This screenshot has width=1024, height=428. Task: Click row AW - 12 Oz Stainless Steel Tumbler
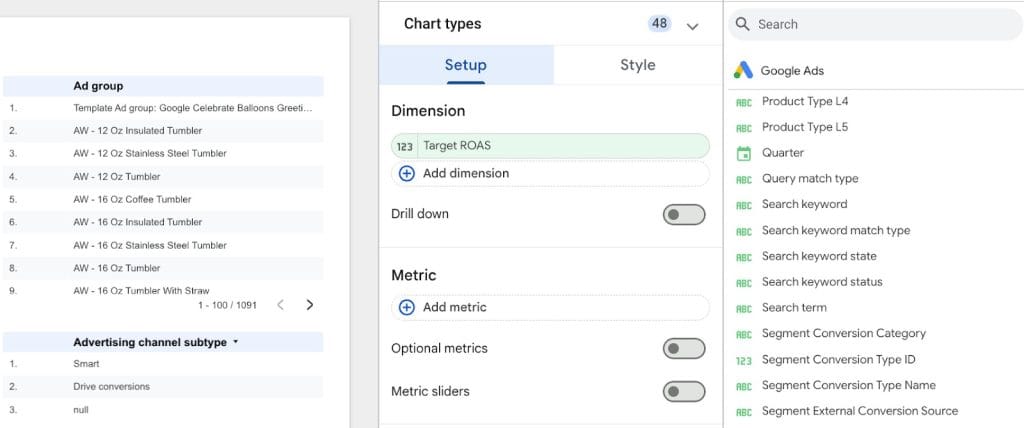pos(163,154)
